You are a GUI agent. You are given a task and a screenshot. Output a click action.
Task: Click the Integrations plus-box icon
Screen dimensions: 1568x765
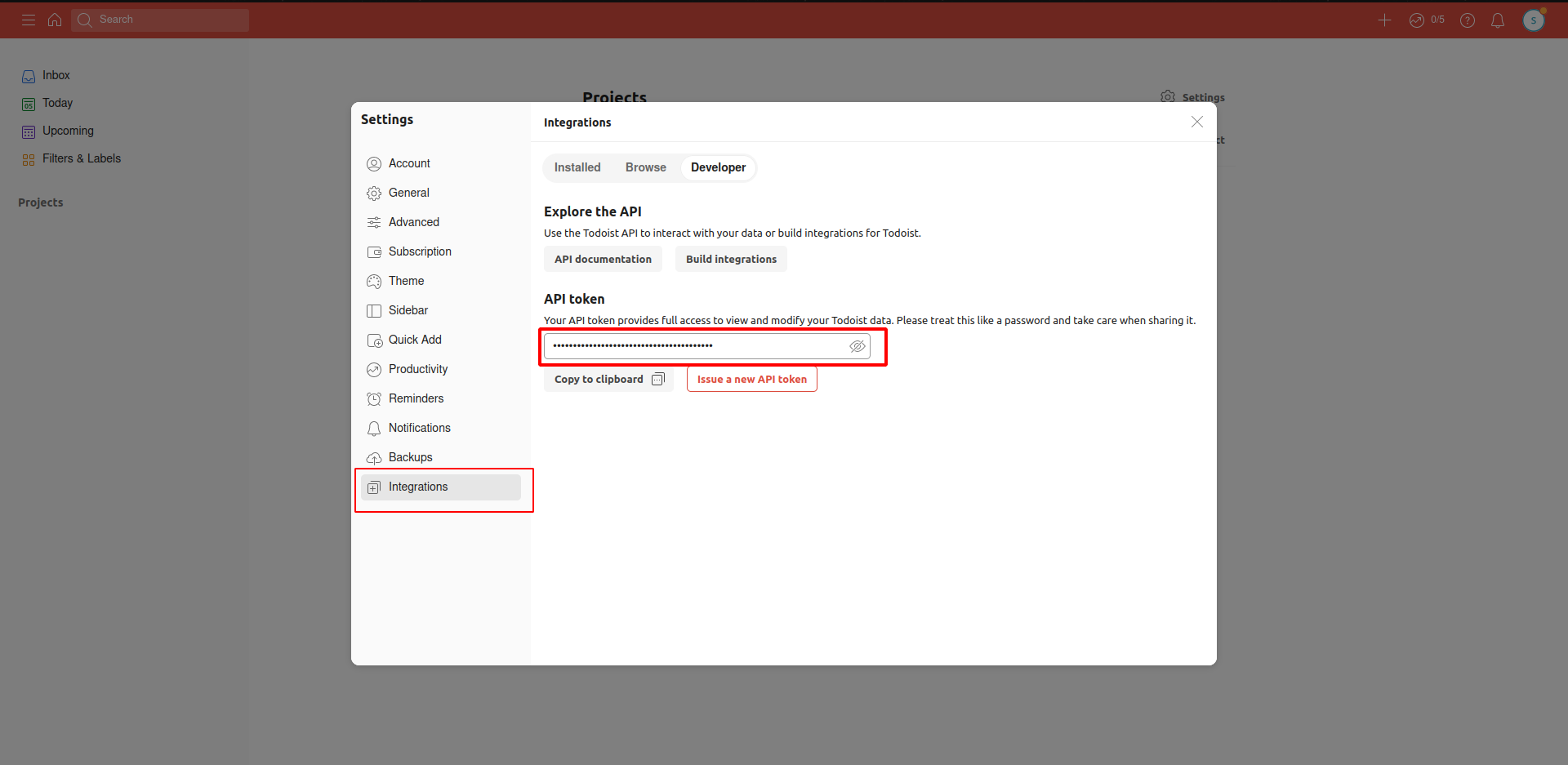374,487
